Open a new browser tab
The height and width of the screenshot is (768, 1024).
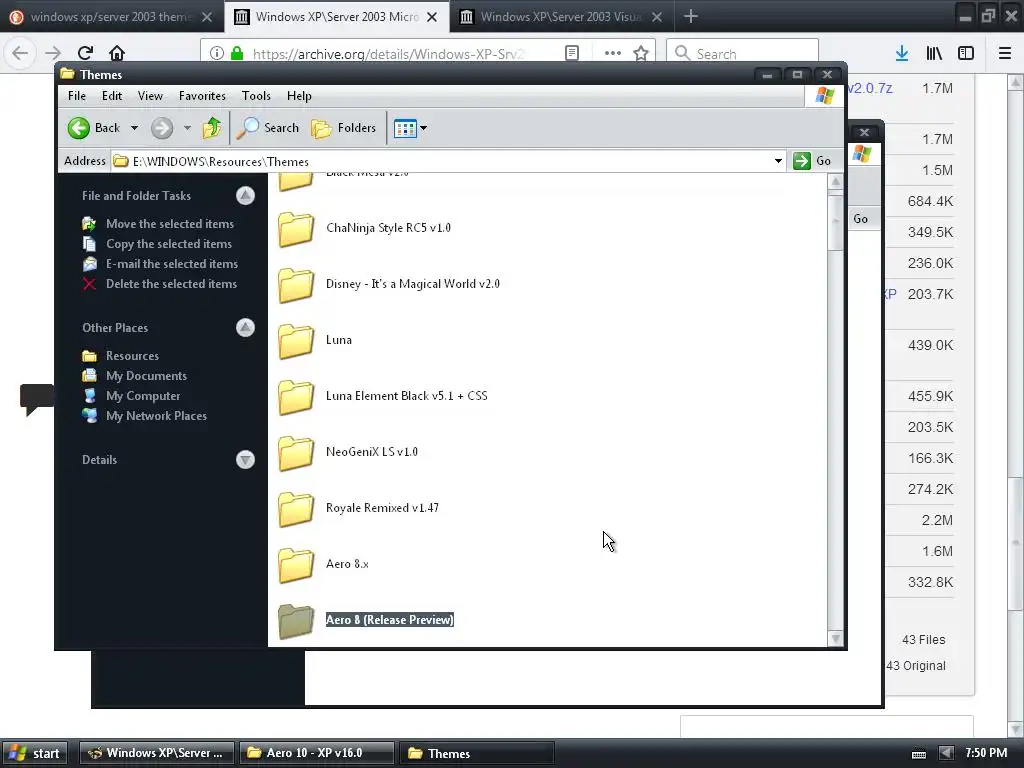coord(691,16)
